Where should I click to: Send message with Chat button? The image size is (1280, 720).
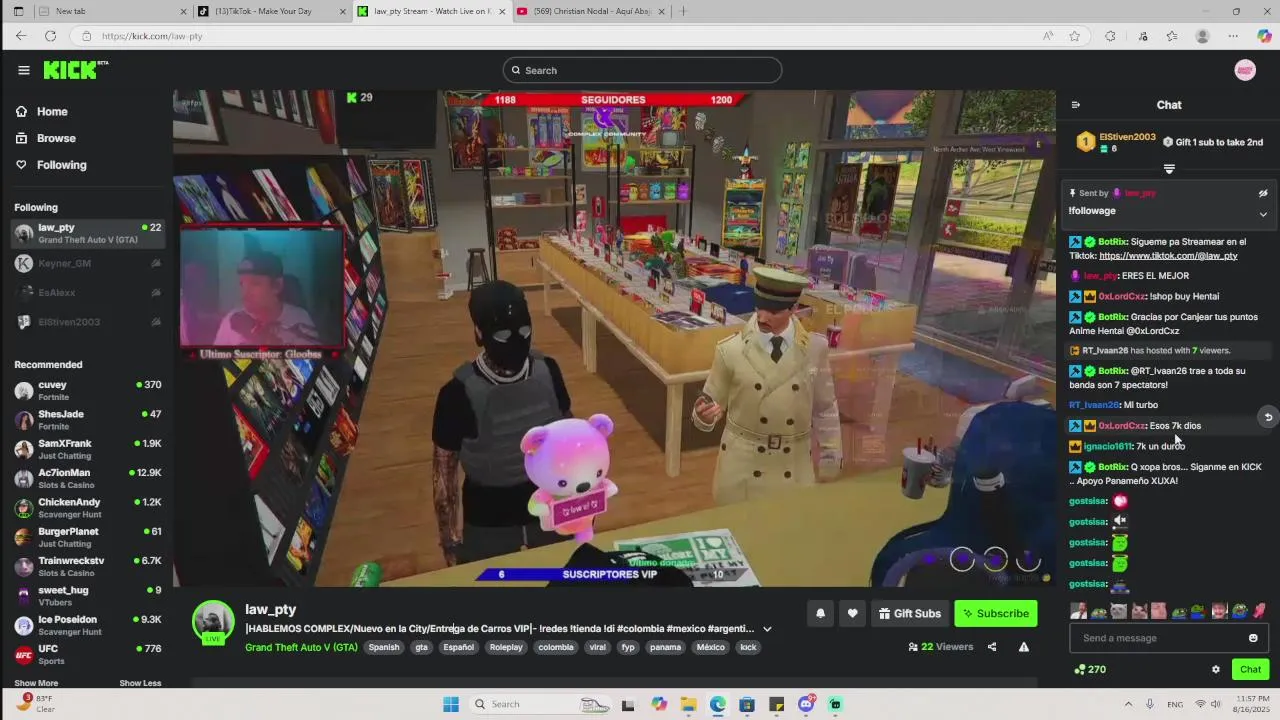[x=1251, y=670]
